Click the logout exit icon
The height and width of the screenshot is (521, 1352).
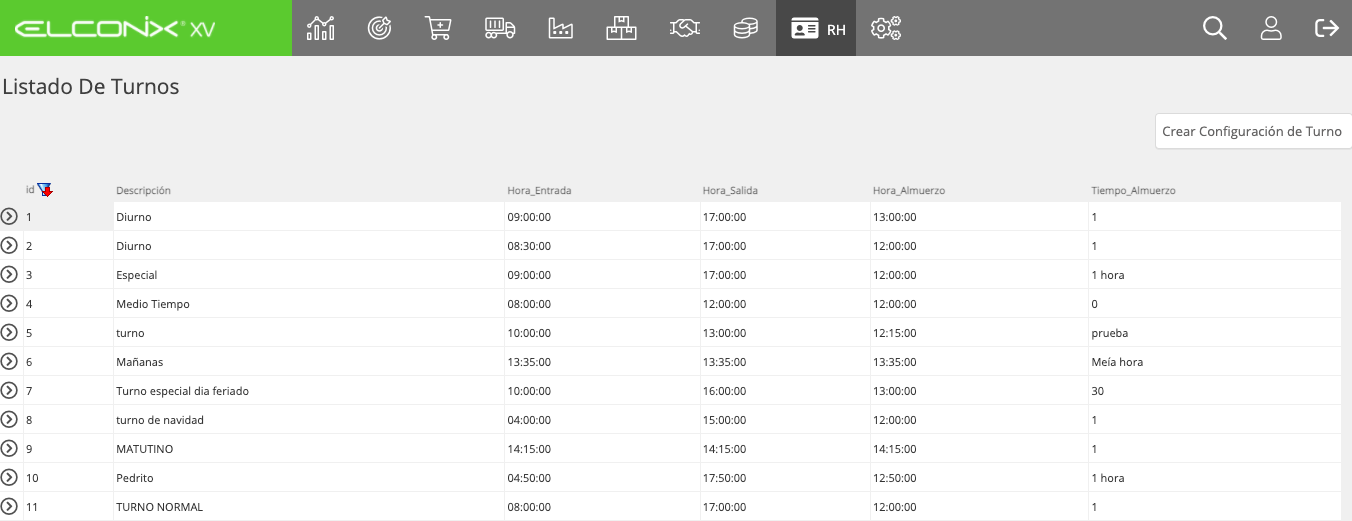pyautogui.click(x=1327, y=28)
